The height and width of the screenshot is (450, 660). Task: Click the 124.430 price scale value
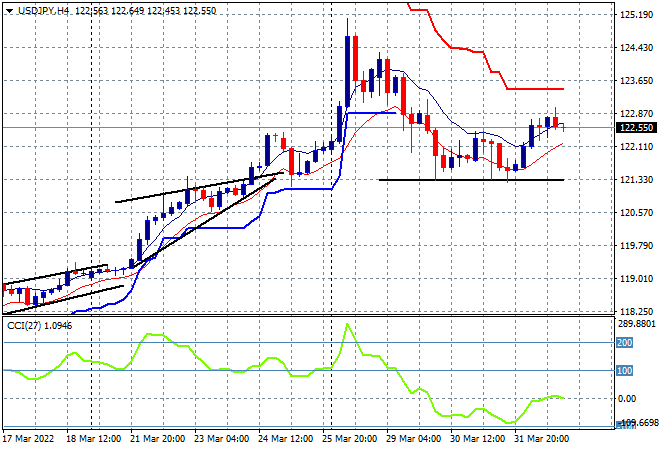pos(636,48)
